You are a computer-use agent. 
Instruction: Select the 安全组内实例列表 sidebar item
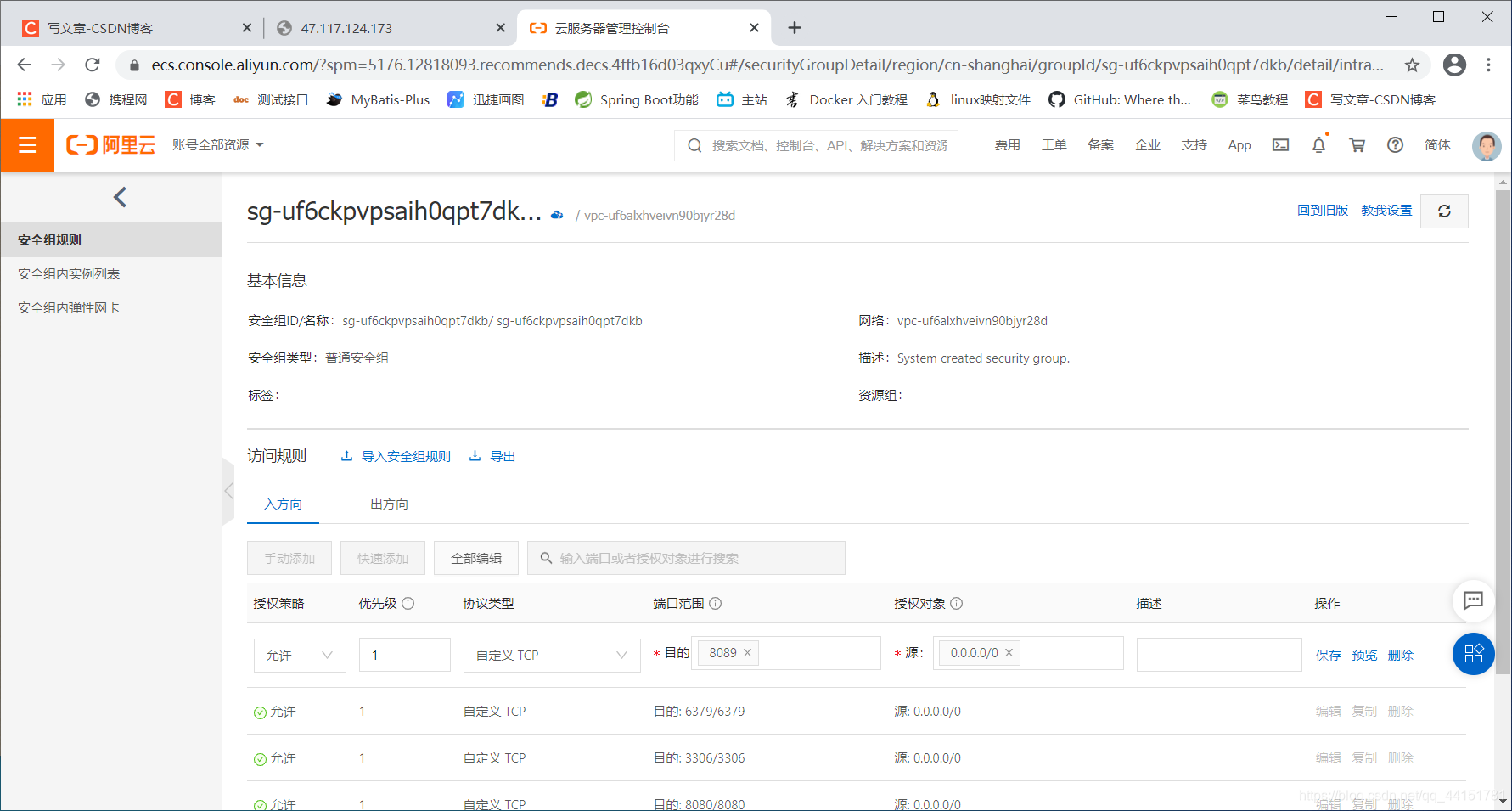coord(68,273)
